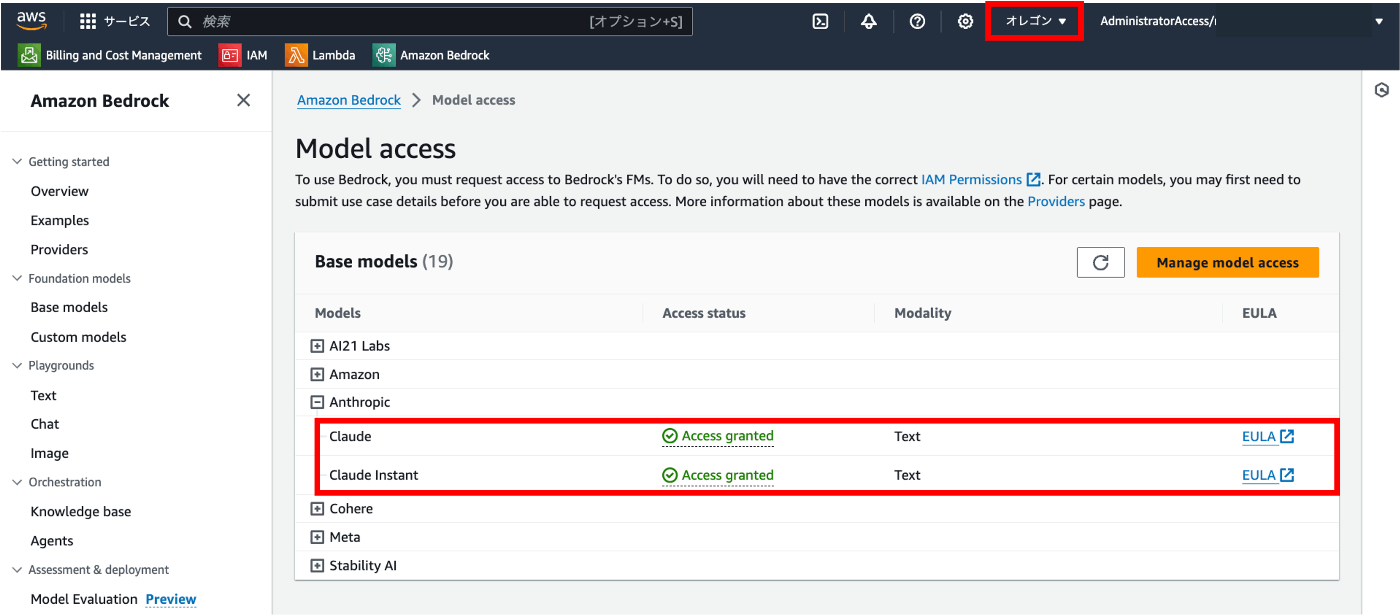Open the AdministratorAccess account dropdown
The image size is (1400, 616).
pyautogui.click(x=1242, y=21)
